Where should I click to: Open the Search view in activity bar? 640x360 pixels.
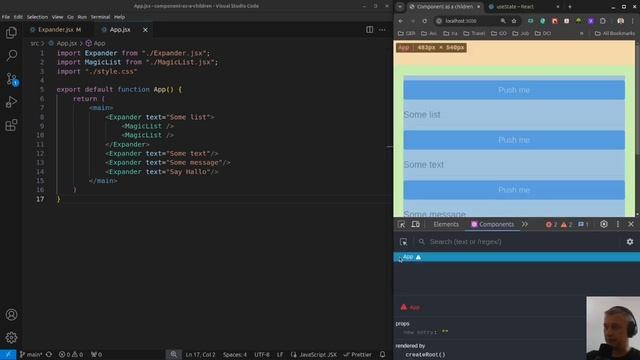click(x=11, y=55)
